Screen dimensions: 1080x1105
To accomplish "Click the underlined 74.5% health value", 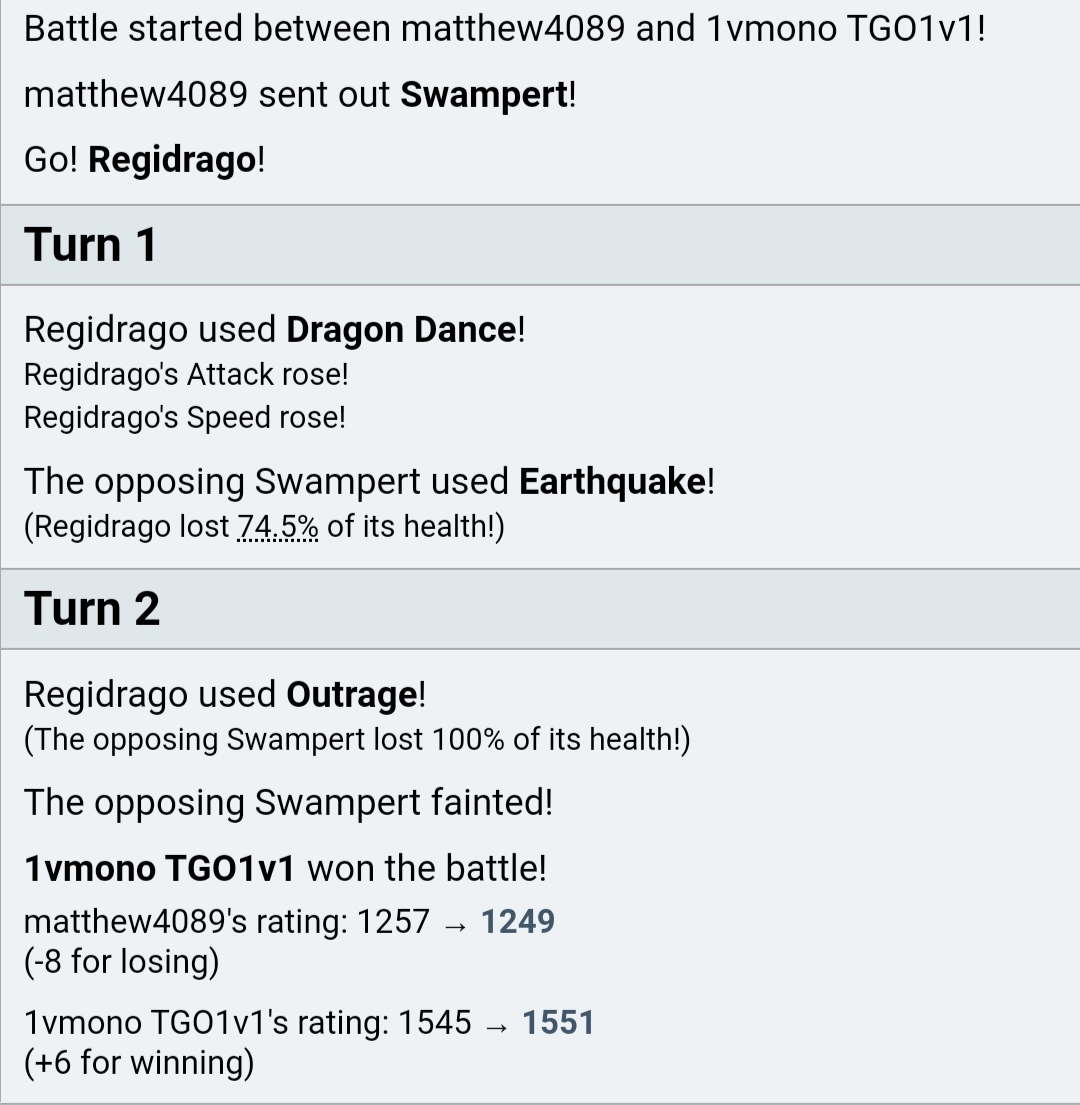I will tap(278, 526).
